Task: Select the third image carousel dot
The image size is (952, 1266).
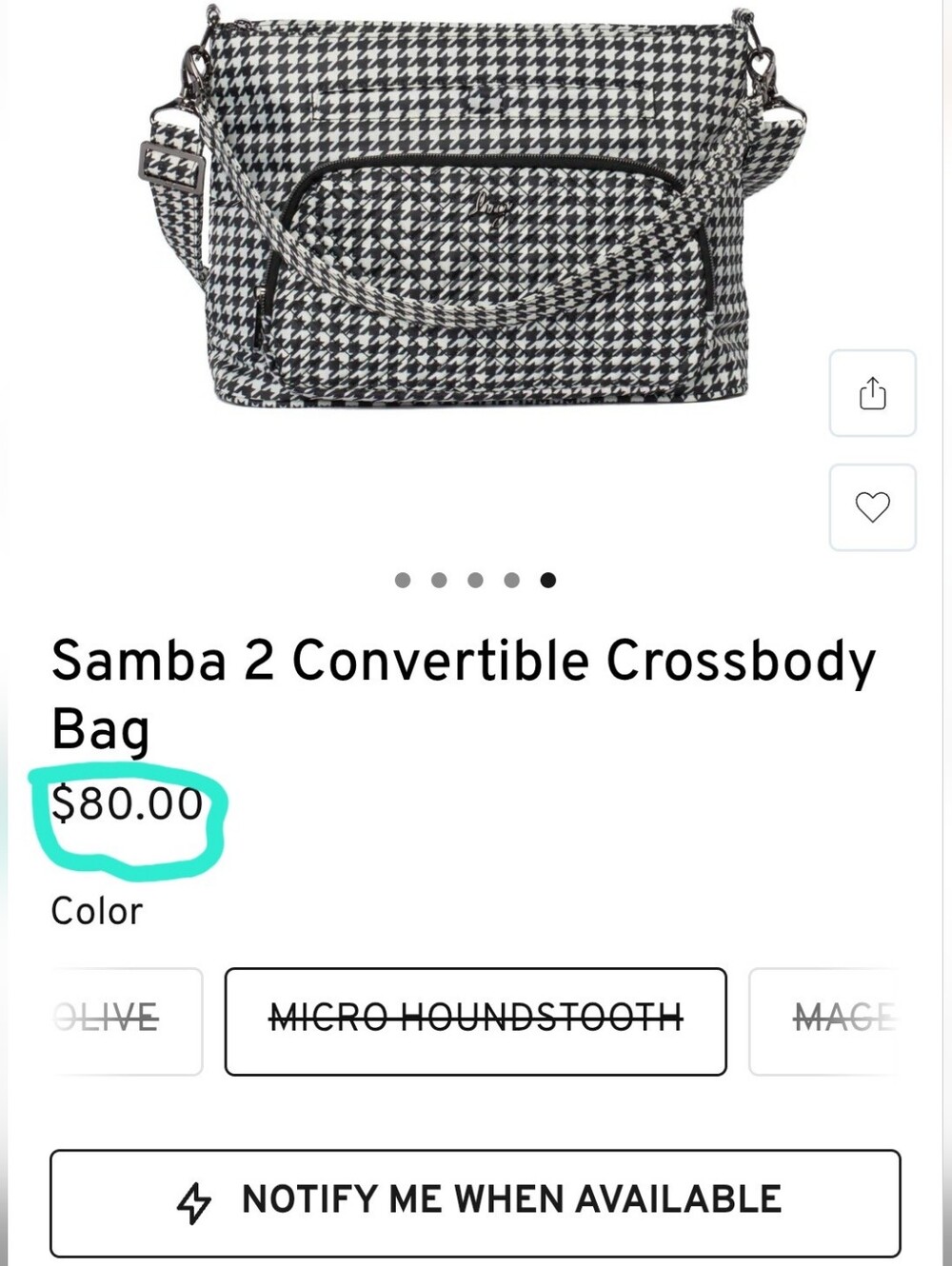Action: [x=475, y=580]
